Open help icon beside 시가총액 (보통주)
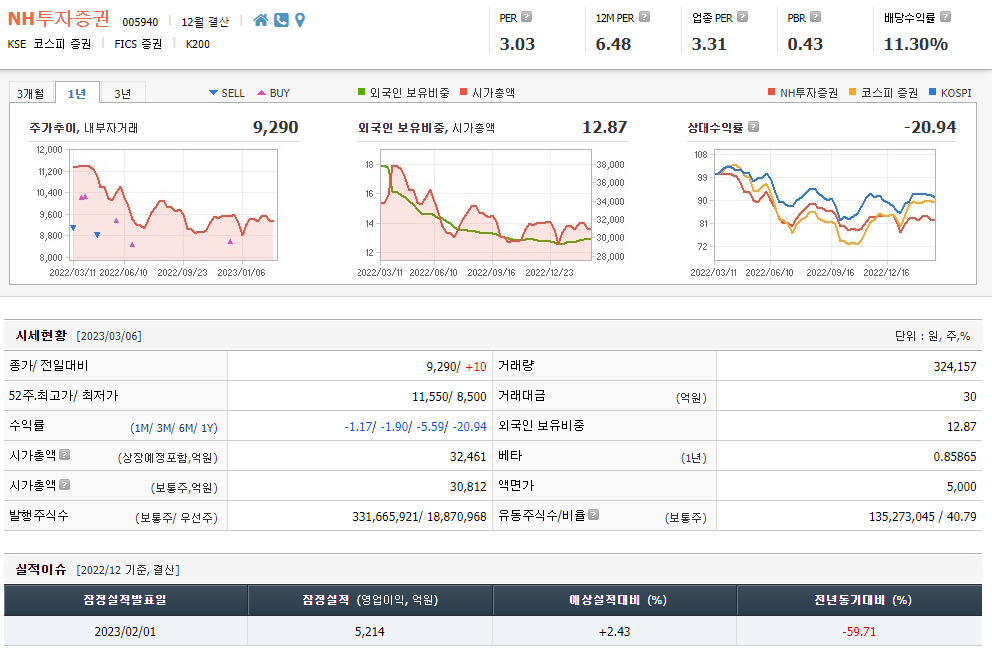The image size is (992, 656). pyautogui.click(x=65, y=485)
